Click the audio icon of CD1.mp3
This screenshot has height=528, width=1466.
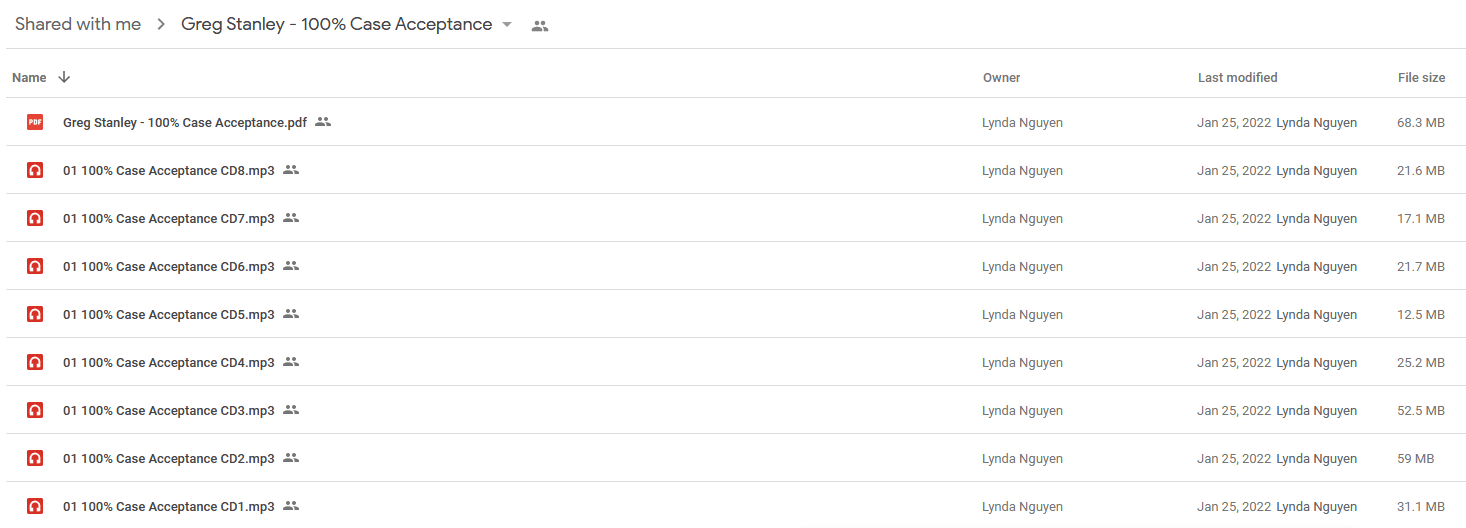tap(35, 506)
